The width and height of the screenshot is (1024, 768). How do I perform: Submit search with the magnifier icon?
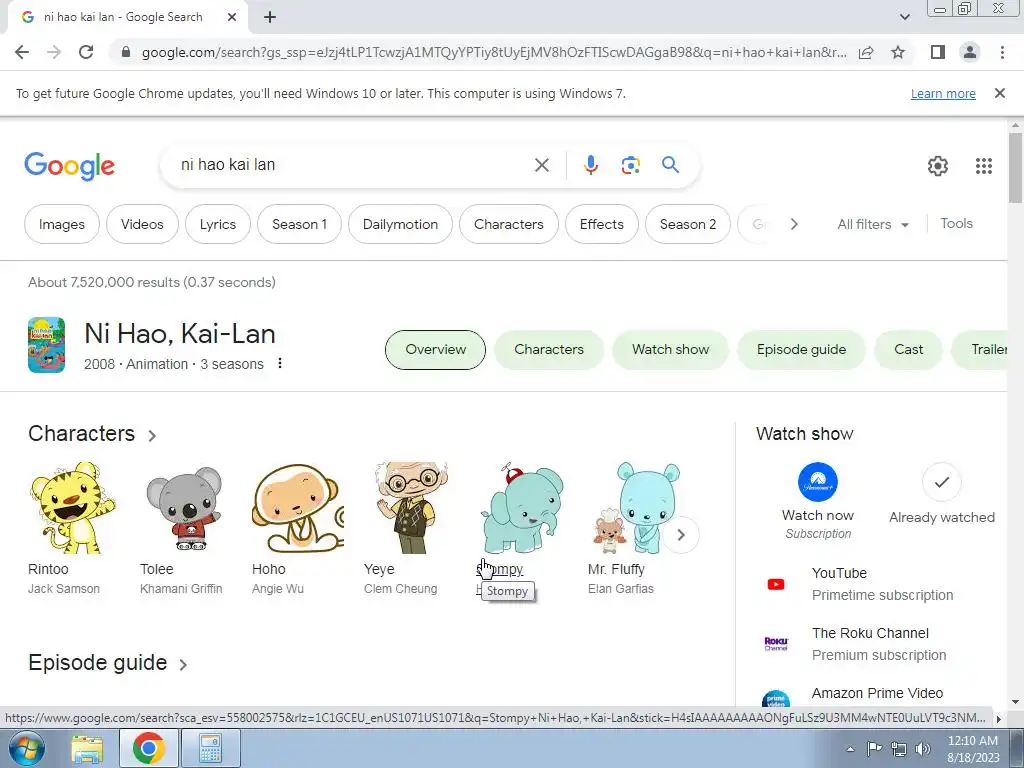click(x=670, y=165)
